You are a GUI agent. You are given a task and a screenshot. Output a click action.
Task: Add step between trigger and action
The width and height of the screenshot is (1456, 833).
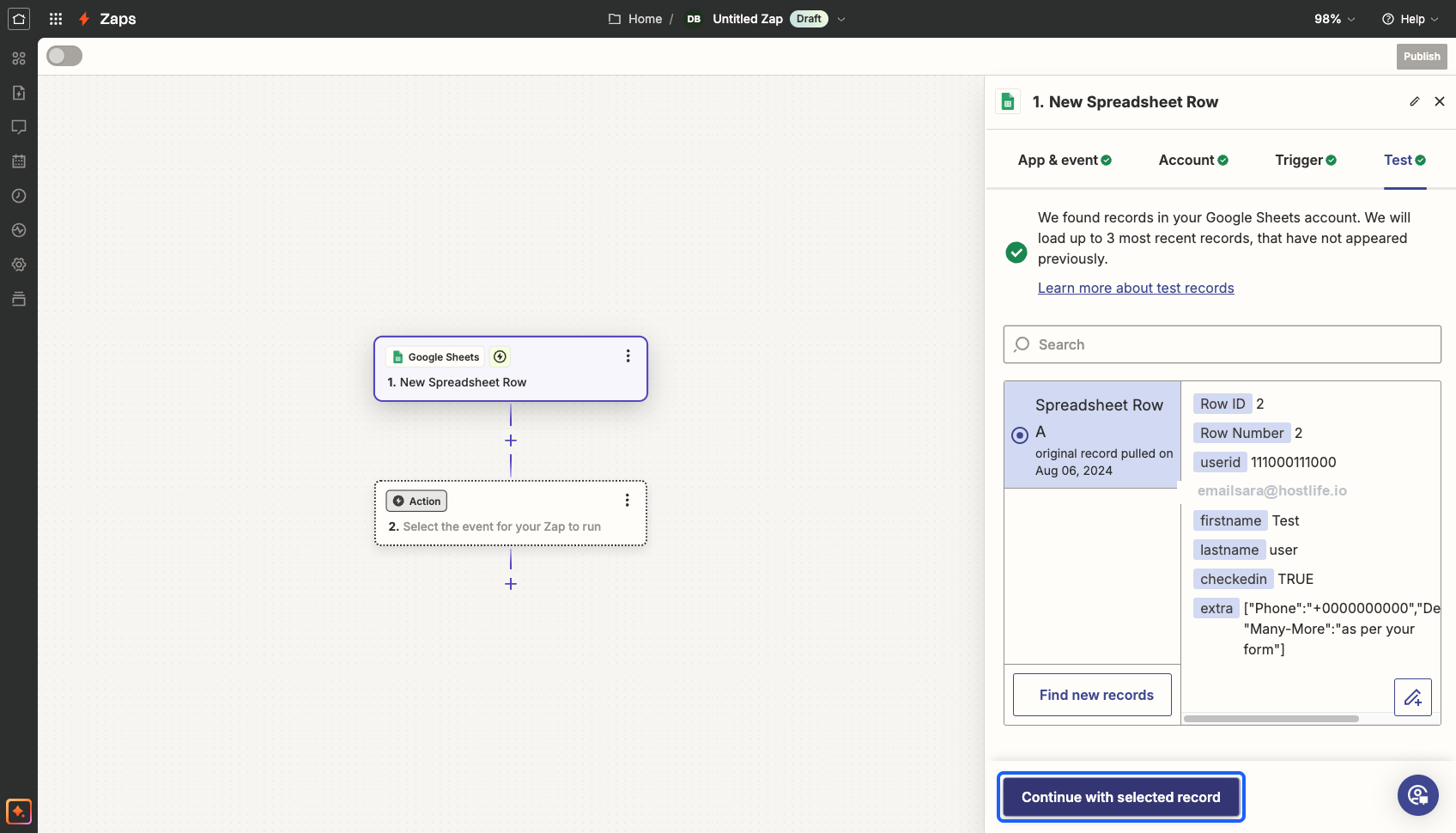tap(511, 441)
